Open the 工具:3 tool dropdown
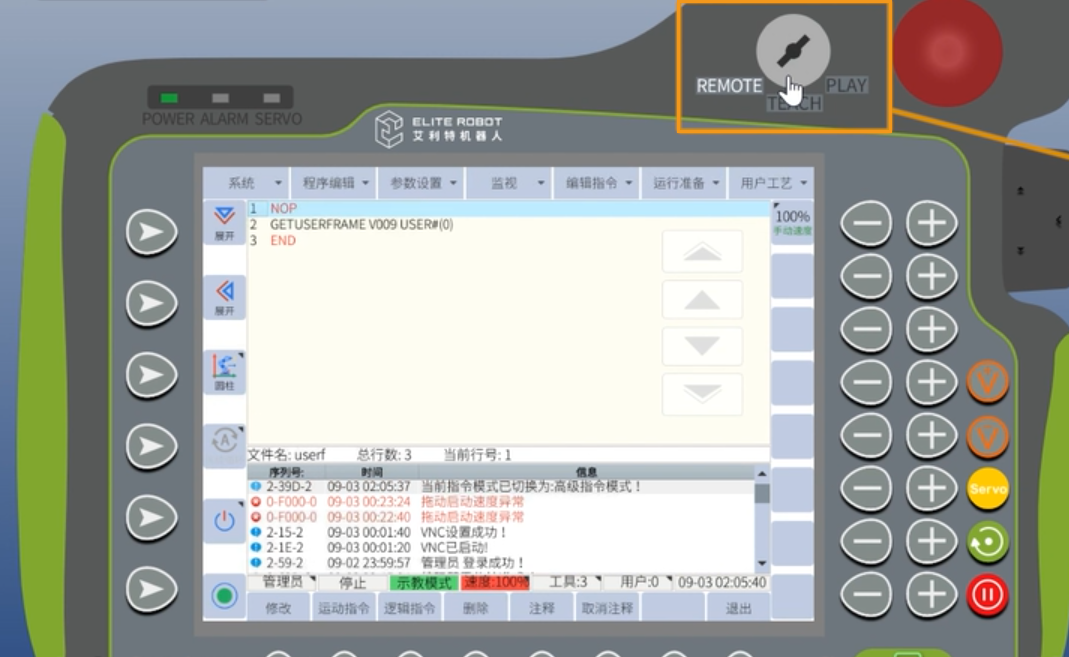1069x657 pixels. [x=569, y=582]
